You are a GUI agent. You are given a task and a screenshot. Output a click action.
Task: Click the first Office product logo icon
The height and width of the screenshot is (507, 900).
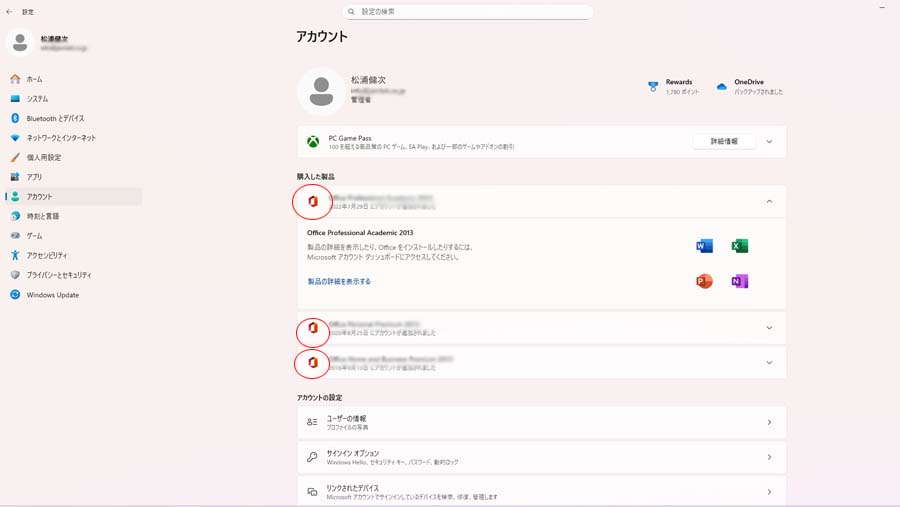click(x=313, y=202)
